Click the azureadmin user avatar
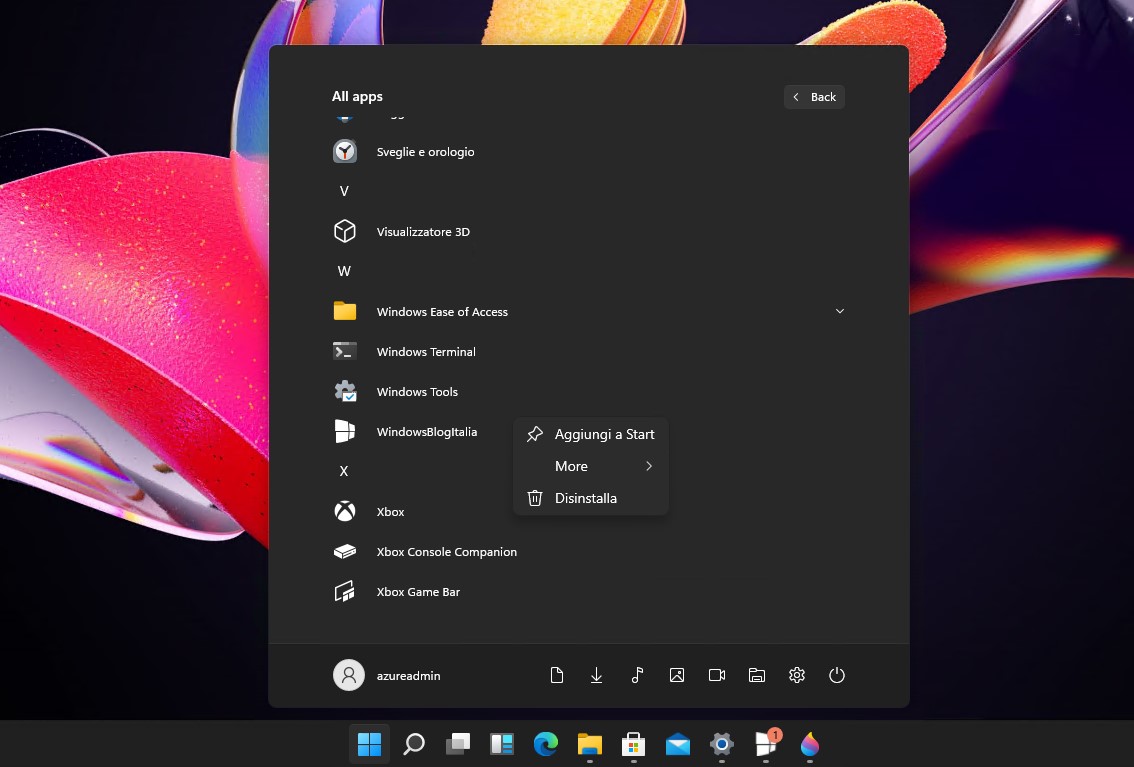Image resolution: width=1134 pixels, height=767 pixels. point(349,675)
